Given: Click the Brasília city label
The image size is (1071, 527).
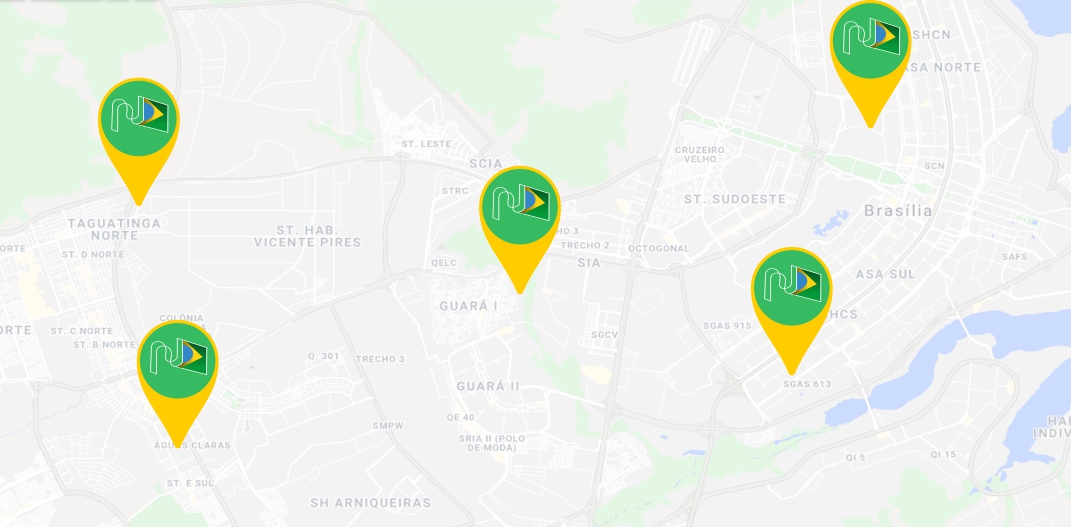Looking at the screenshot, I should pos(898,210).
